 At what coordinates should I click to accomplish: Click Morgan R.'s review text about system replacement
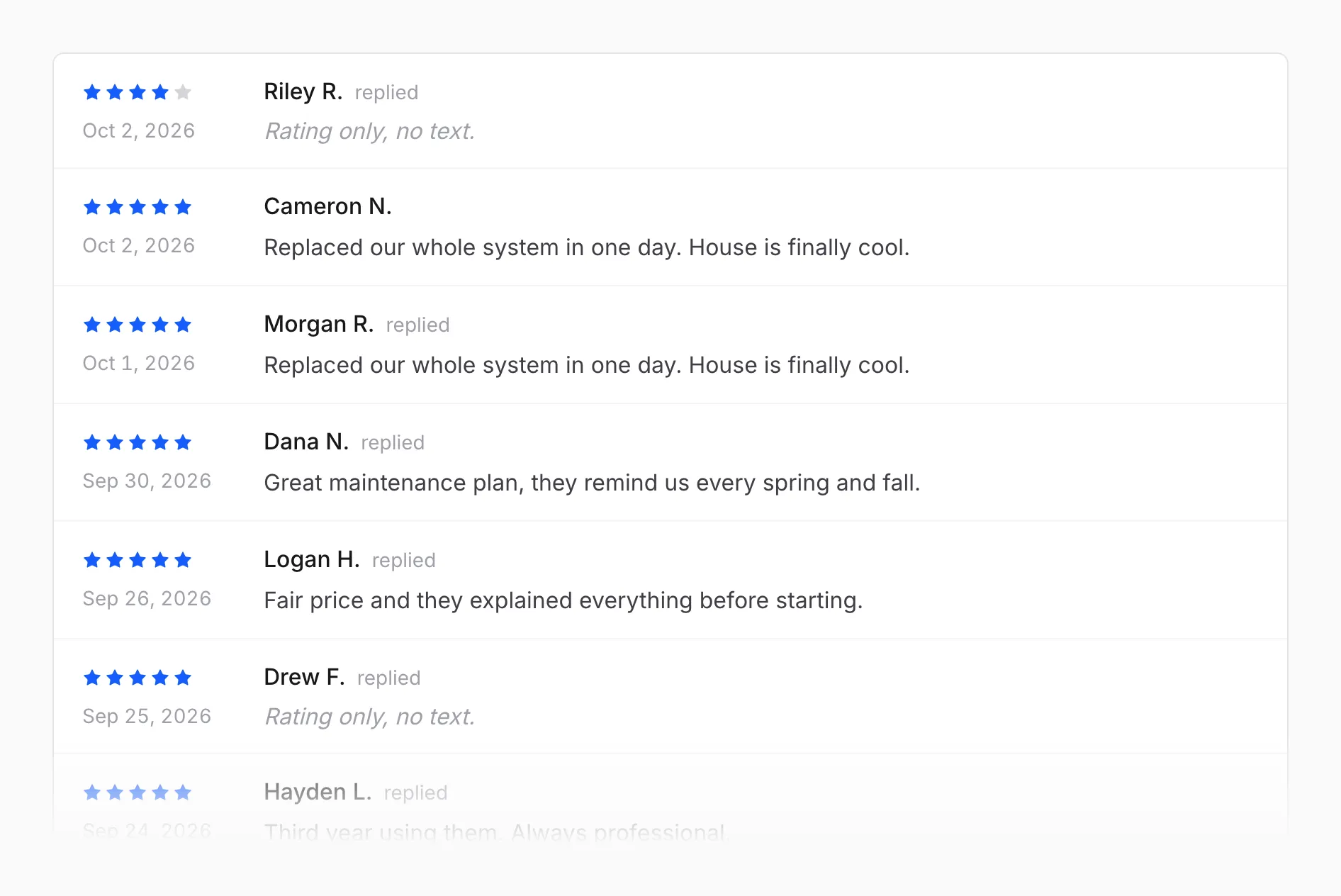[587, 366]
